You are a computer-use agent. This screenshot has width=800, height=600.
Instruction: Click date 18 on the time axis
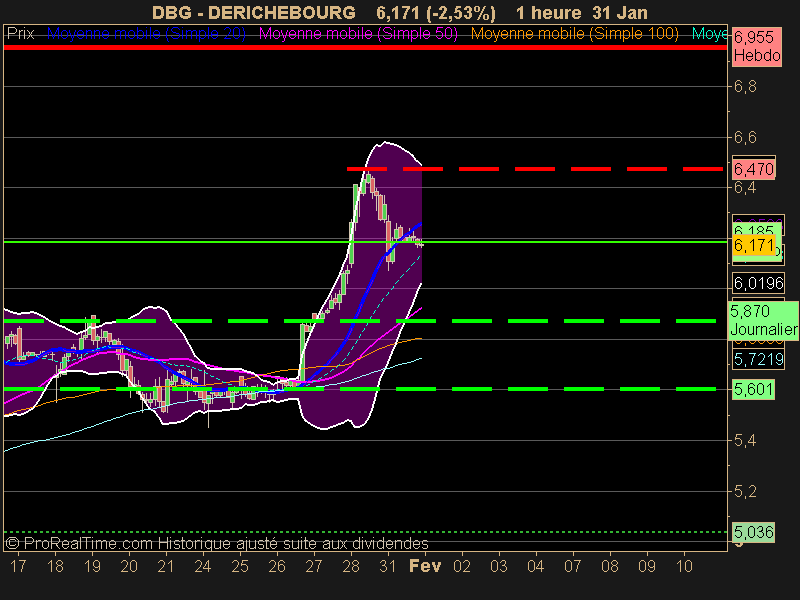pos(55,566)
